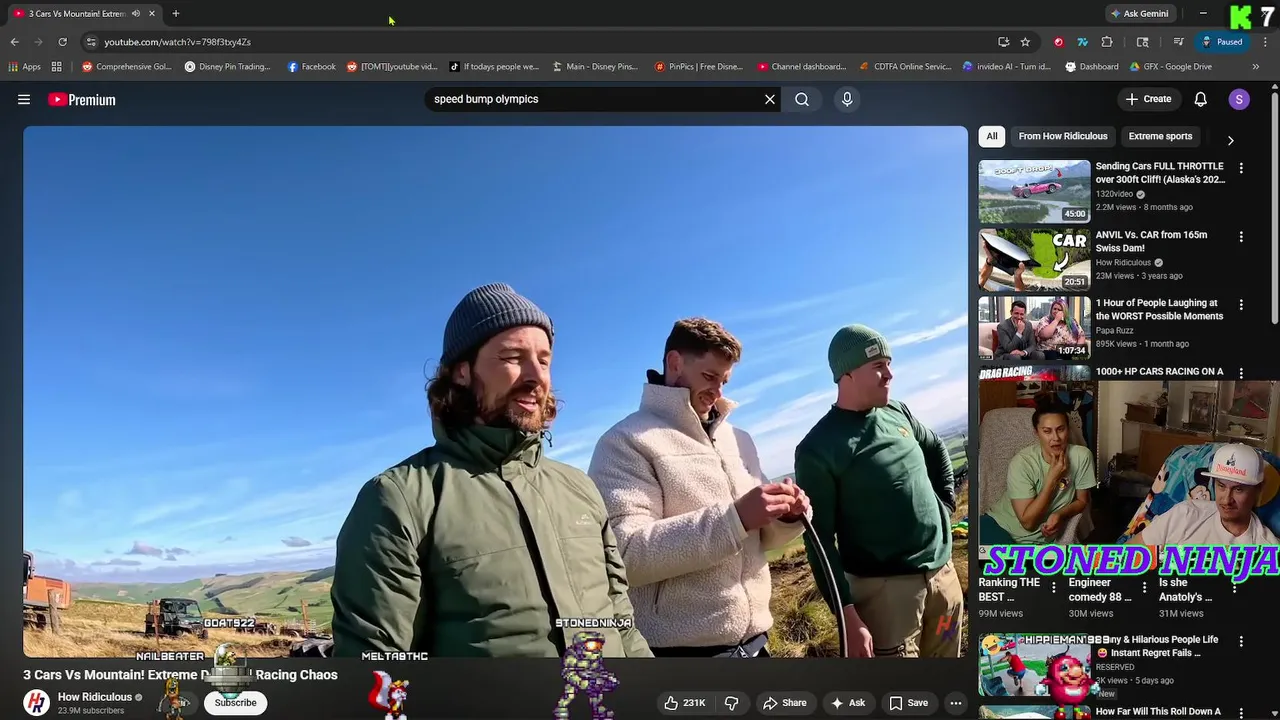
Task: Open options for Instant Regret Fails video
Action: pos(1241,641)
